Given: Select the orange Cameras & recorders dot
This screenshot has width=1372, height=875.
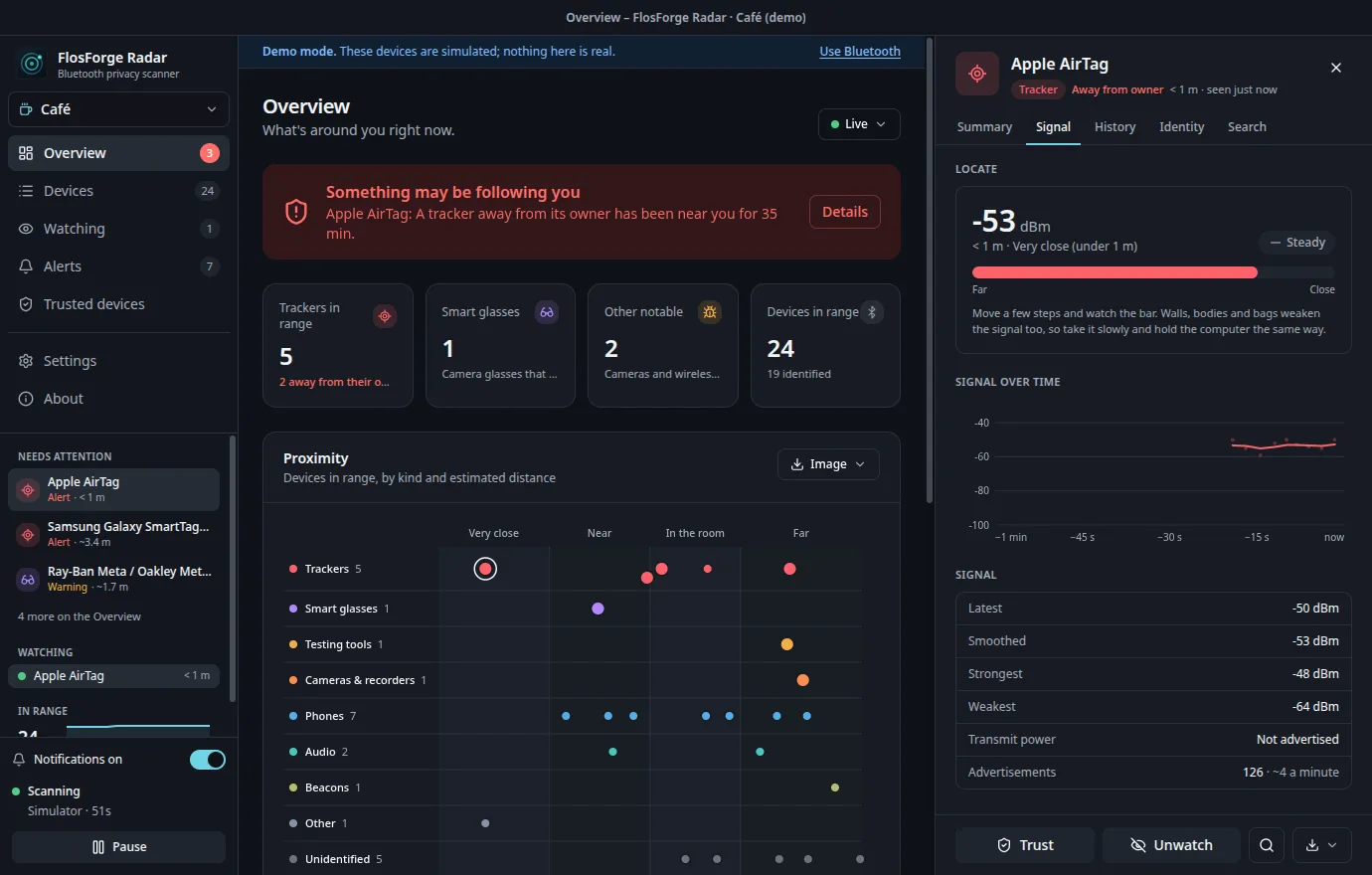Looking at the screenshot, I should click(x=802, y=680).
